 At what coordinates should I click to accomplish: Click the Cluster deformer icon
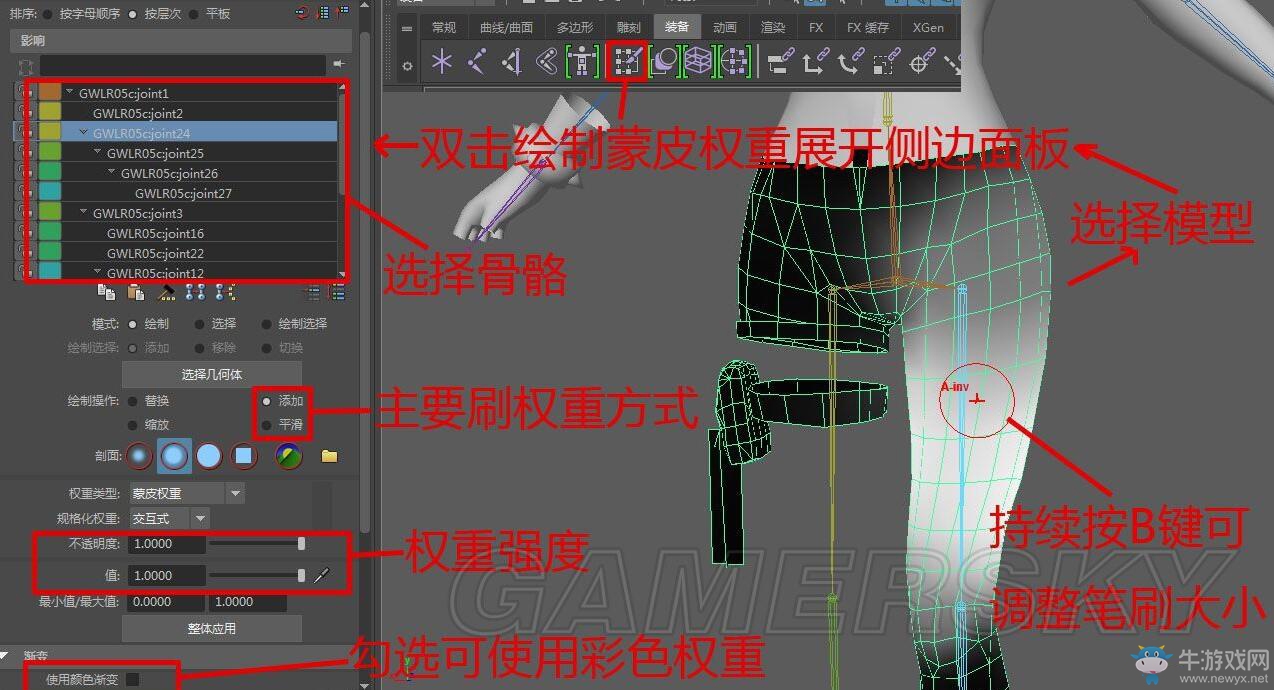734,62
